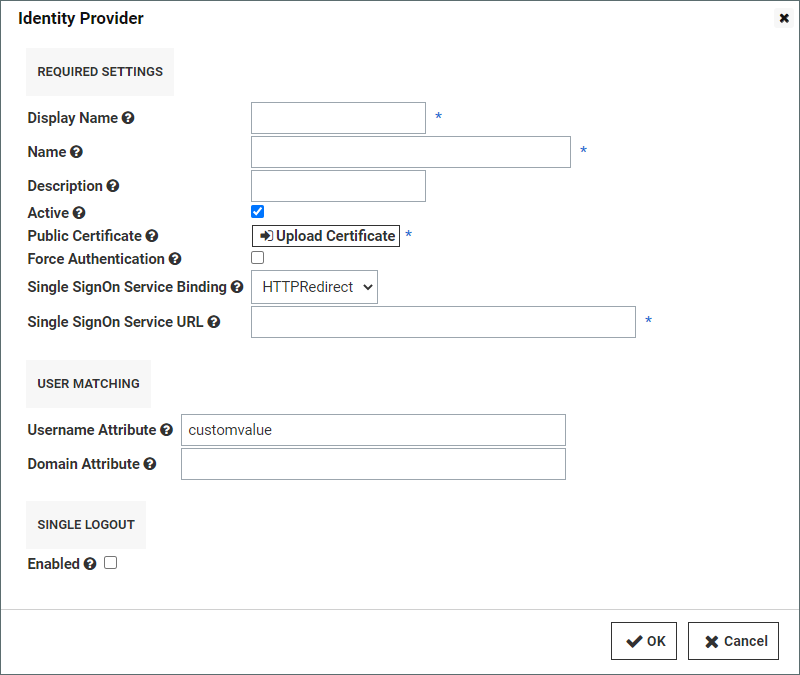This screenshot has height=675, width=800.
Task: Click the Username Attribute field containing customvalue
Action: click(x=373, y=430)
